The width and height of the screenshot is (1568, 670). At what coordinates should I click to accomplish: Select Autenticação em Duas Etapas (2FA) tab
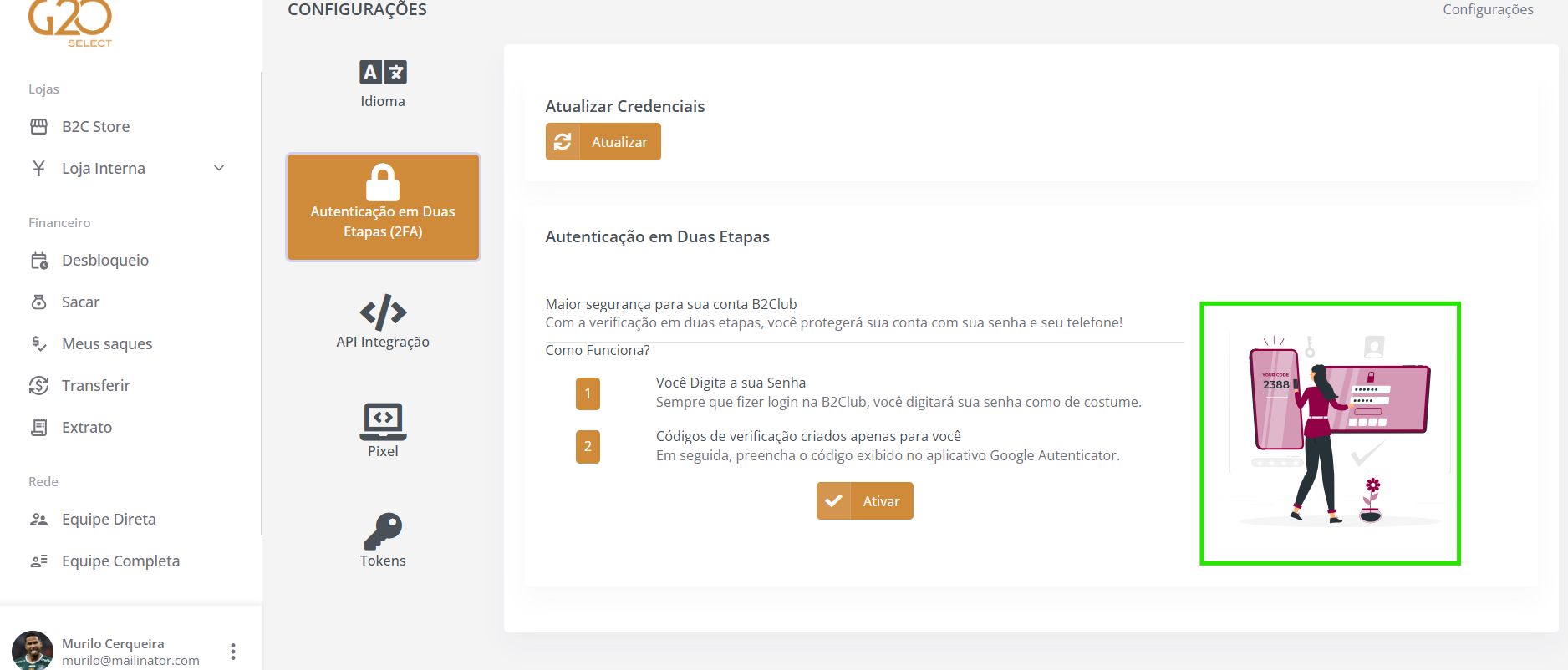383,207
